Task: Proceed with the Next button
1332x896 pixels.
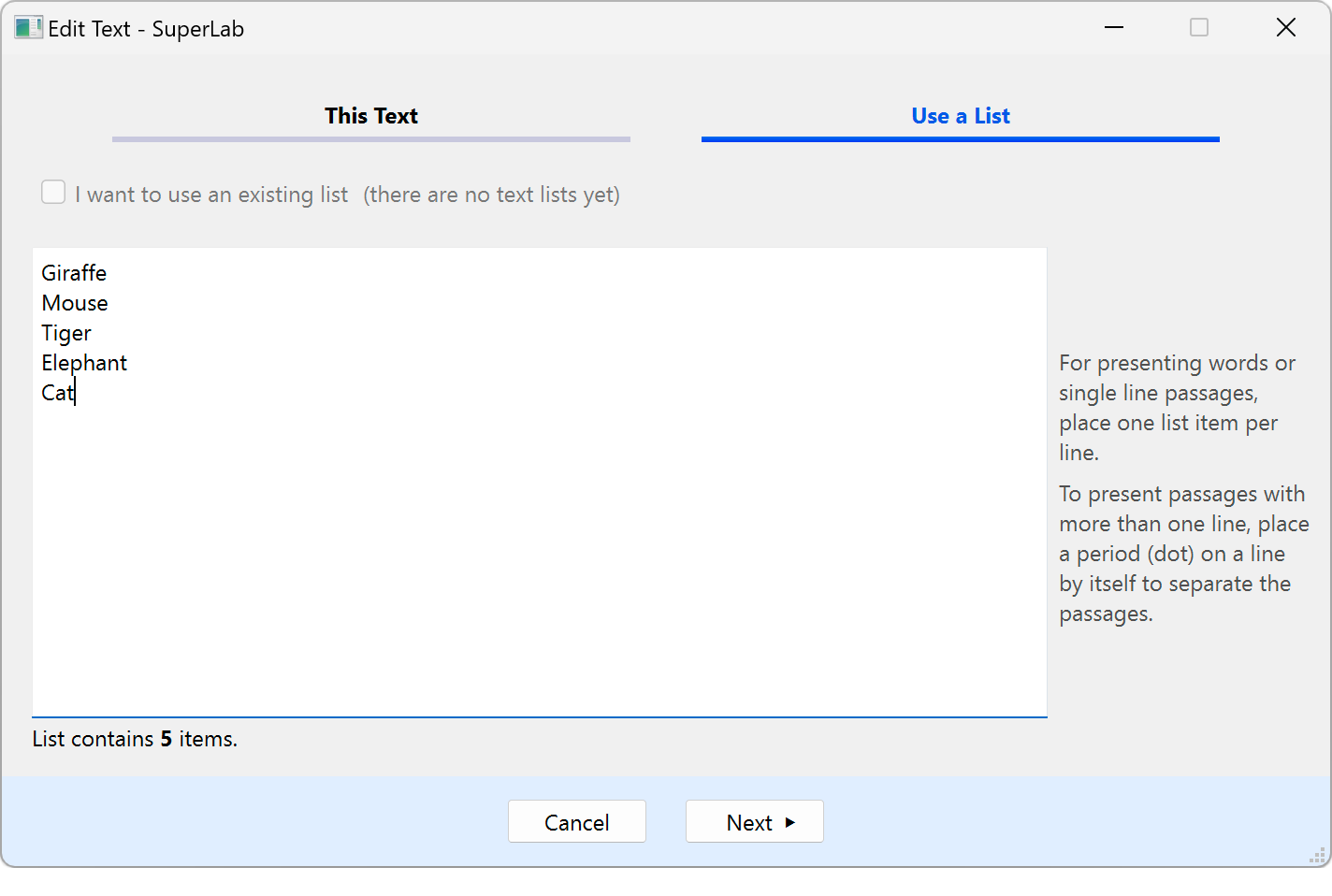Action: [x=754, y=821]
